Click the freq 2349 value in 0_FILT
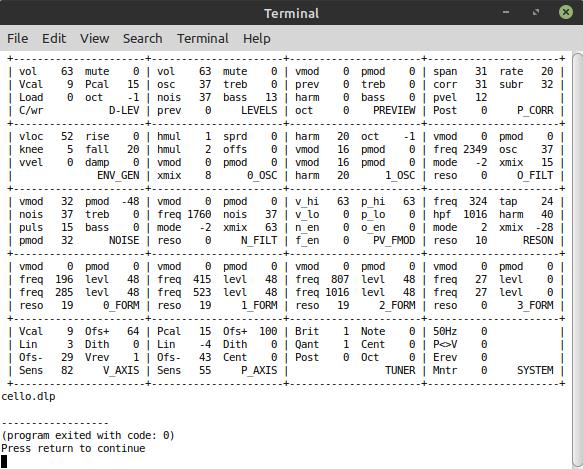The image size is (583, 469). pos(475,150)
